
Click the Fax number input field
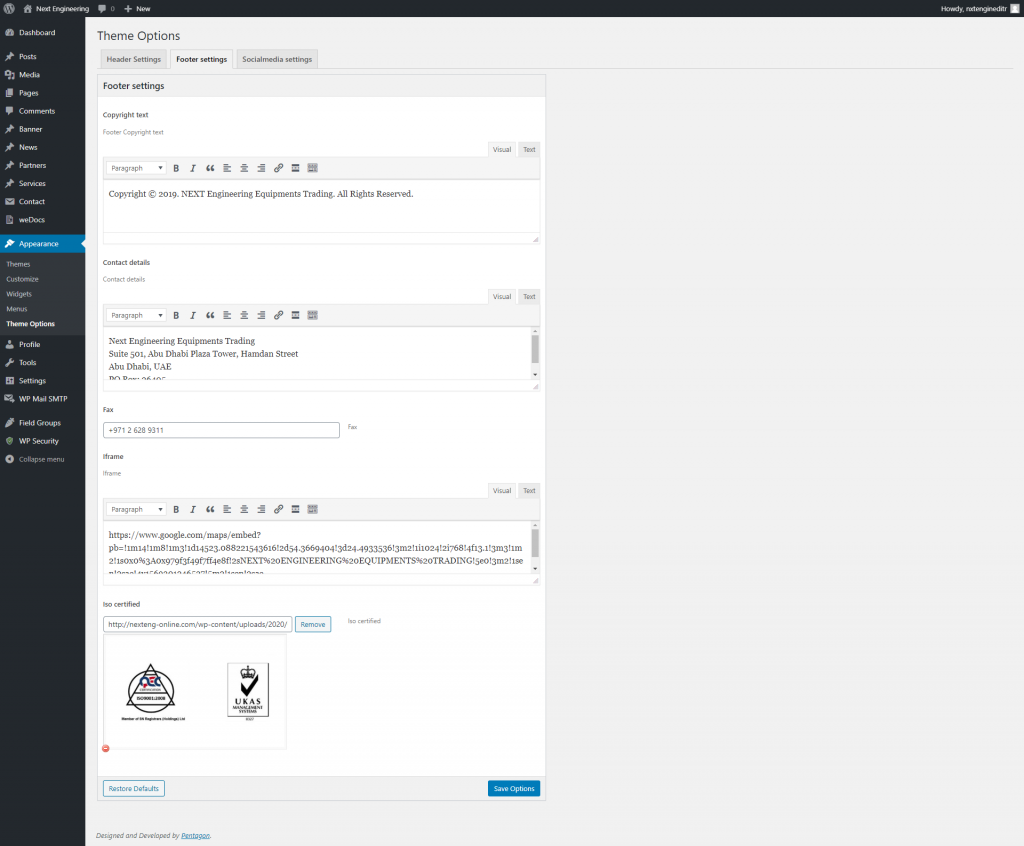[221, 430]
